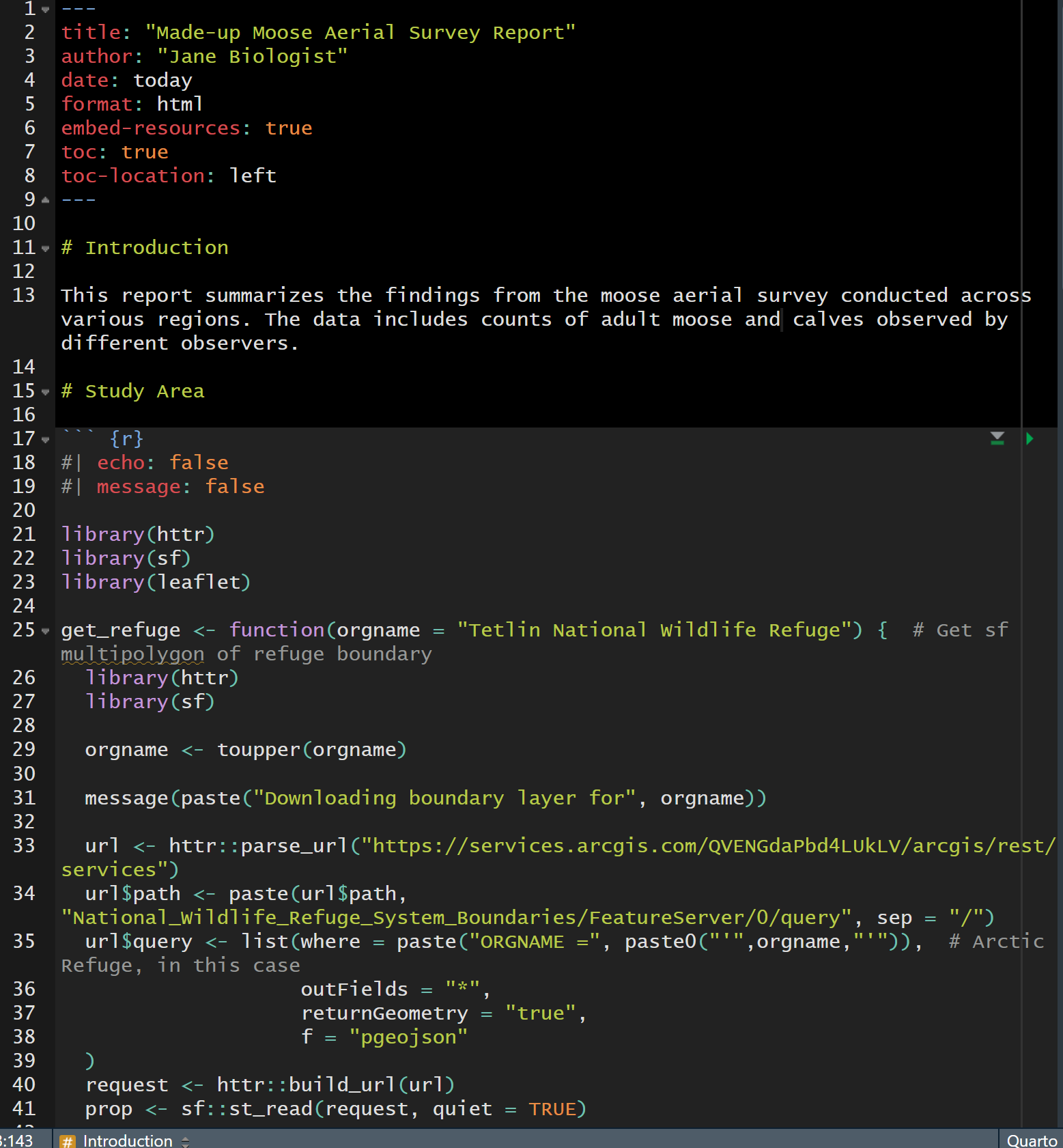Click the cursor position indicator in status bar
1063x1148 pixels.
16,1140
